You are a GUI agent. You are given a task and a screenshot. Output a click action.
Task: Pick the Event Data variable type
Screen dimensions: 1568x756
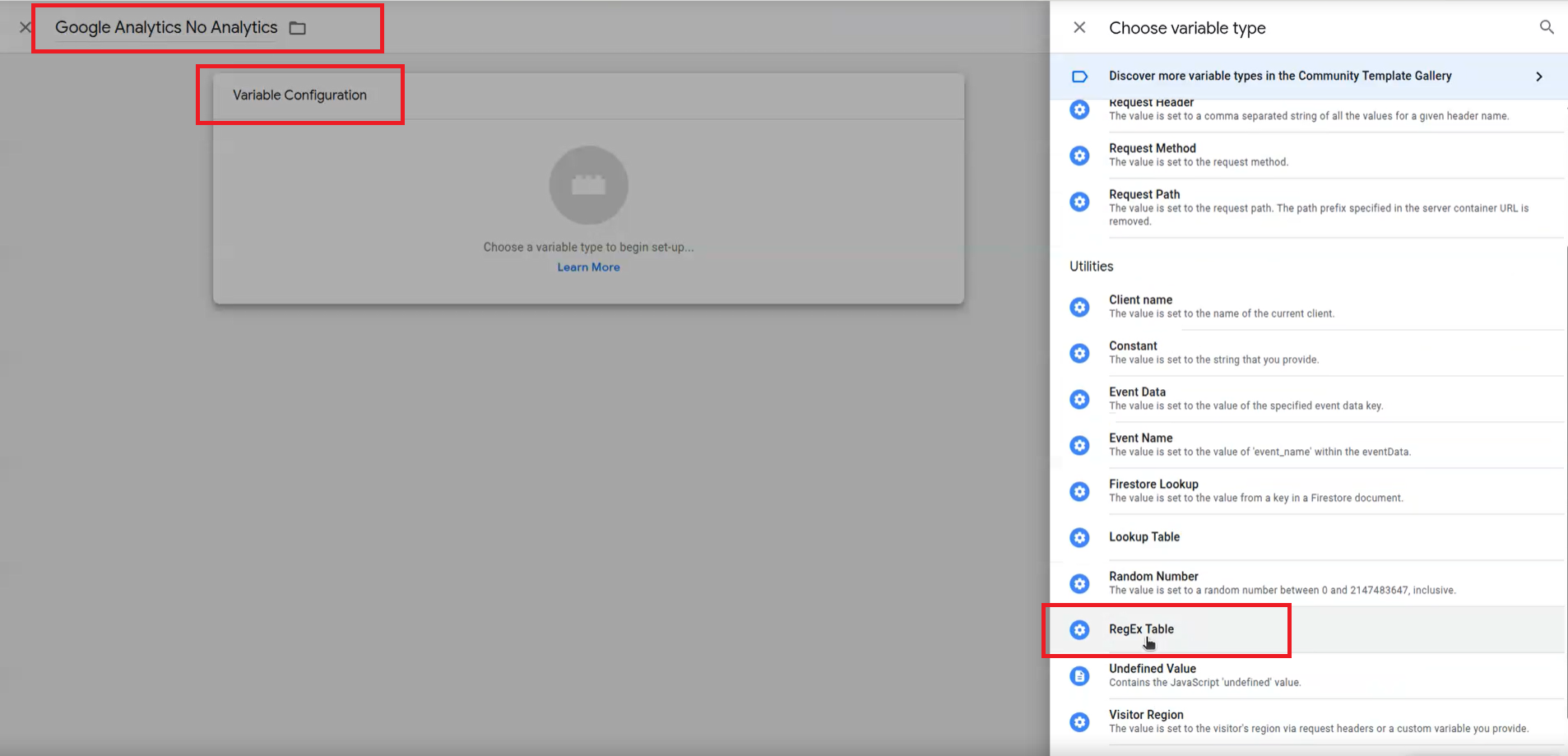[x=1308, y=399]
